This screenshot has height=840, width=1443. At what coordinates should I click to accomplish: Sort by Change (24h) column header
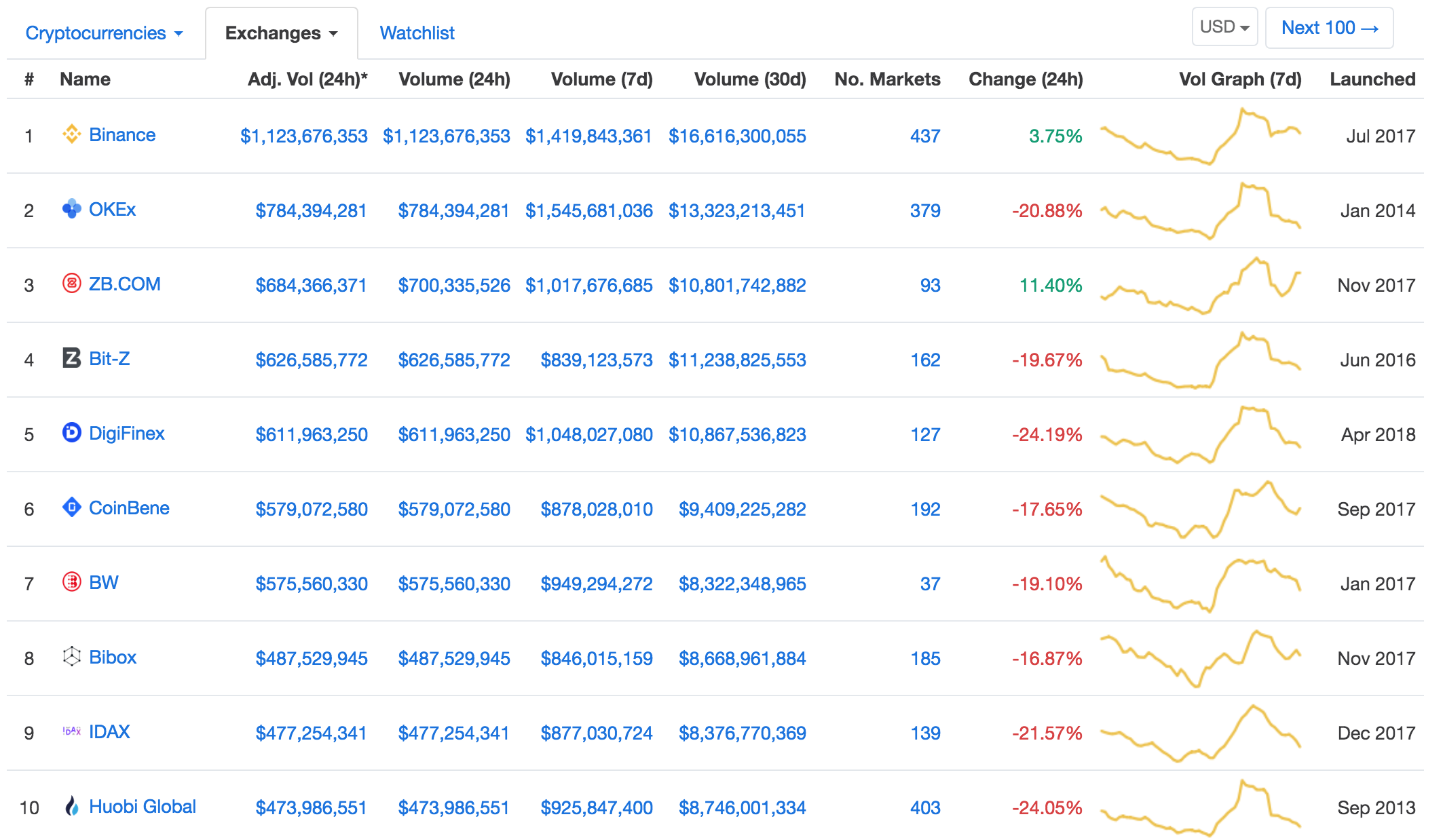point(1026,79)
